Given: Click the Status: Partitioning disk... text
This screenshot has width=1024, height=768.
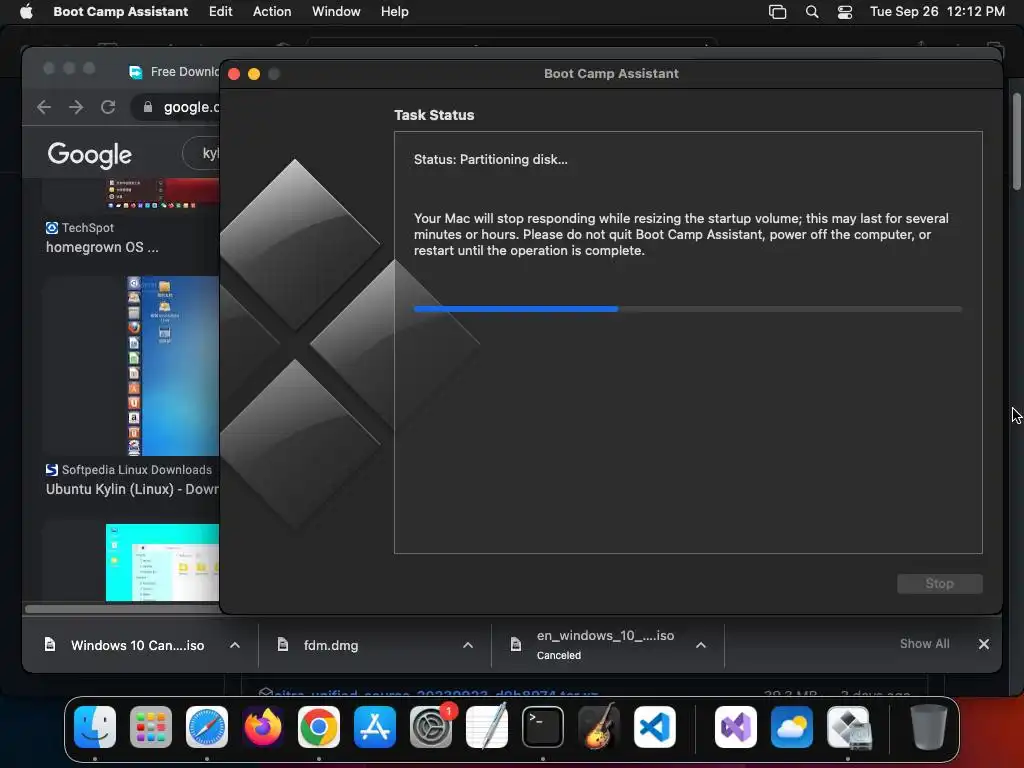Looking at the screenshot, I should [490, 159].
